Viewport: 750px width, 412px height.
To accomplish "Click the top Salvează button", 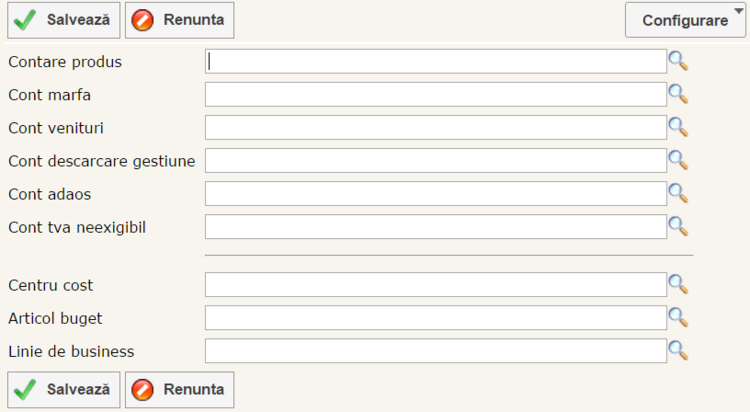I will pos(65,20).
